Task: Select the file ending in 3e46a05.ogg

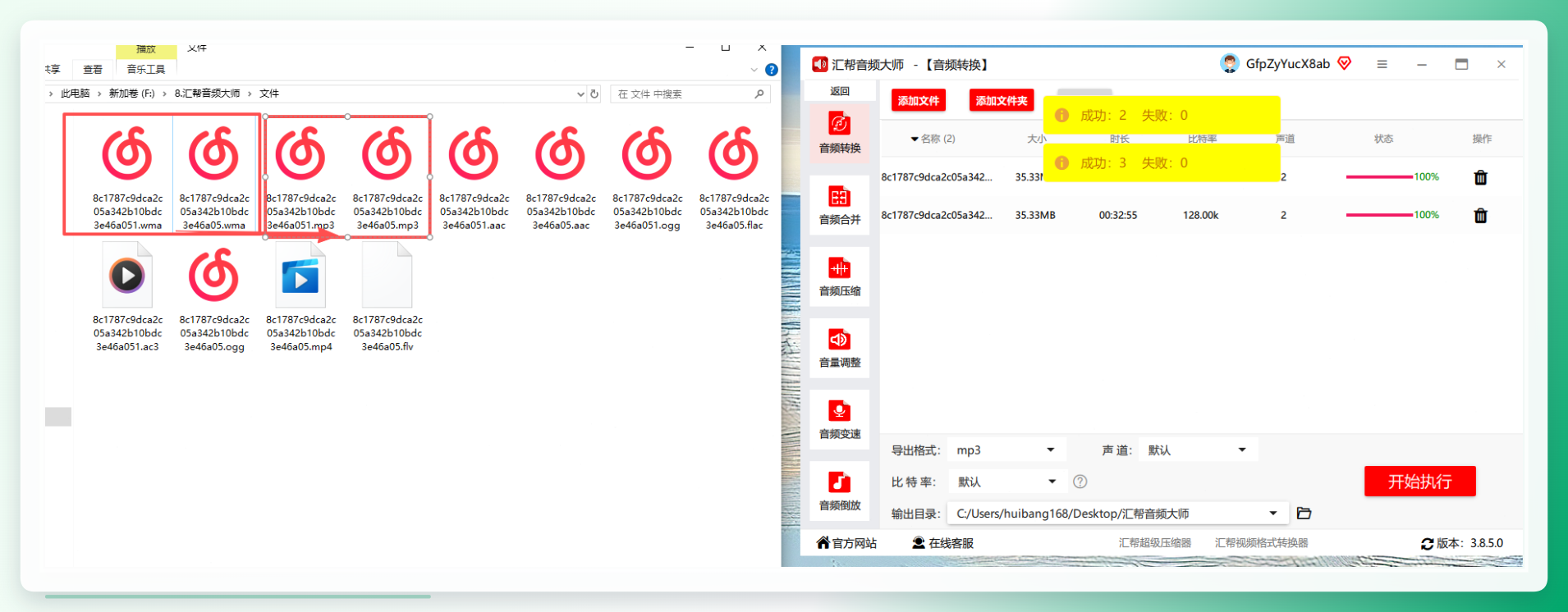Action: (214, 299)
